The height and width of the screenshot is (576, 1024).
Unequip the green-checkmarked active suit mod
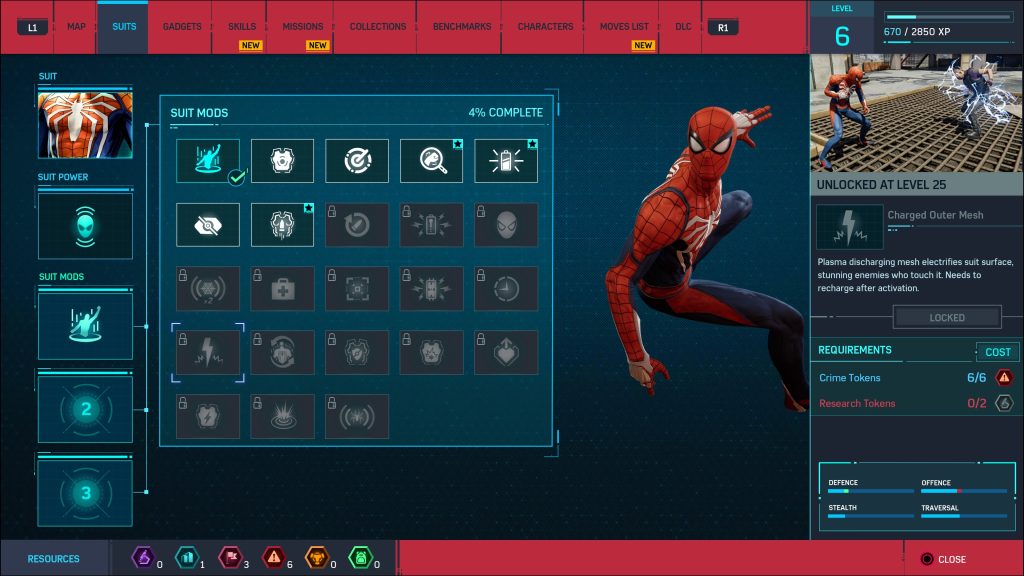pyautogui.click(x=207, y=160)
